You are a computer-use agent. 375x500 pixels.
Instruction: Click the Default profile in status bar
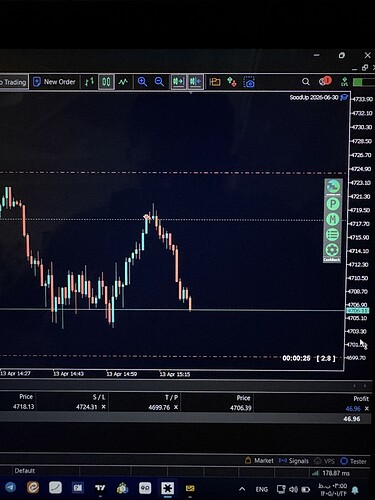(25, 471)
